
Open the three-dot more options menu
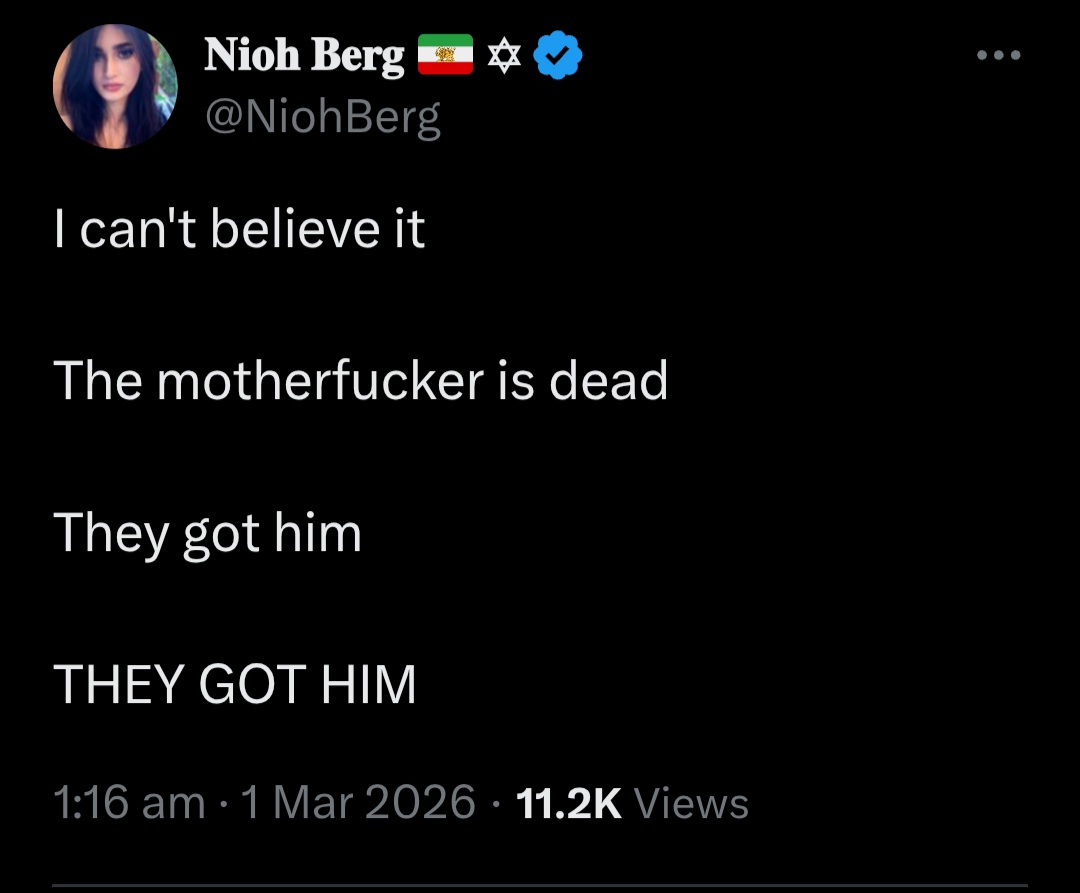click(x=1000, y=56)
